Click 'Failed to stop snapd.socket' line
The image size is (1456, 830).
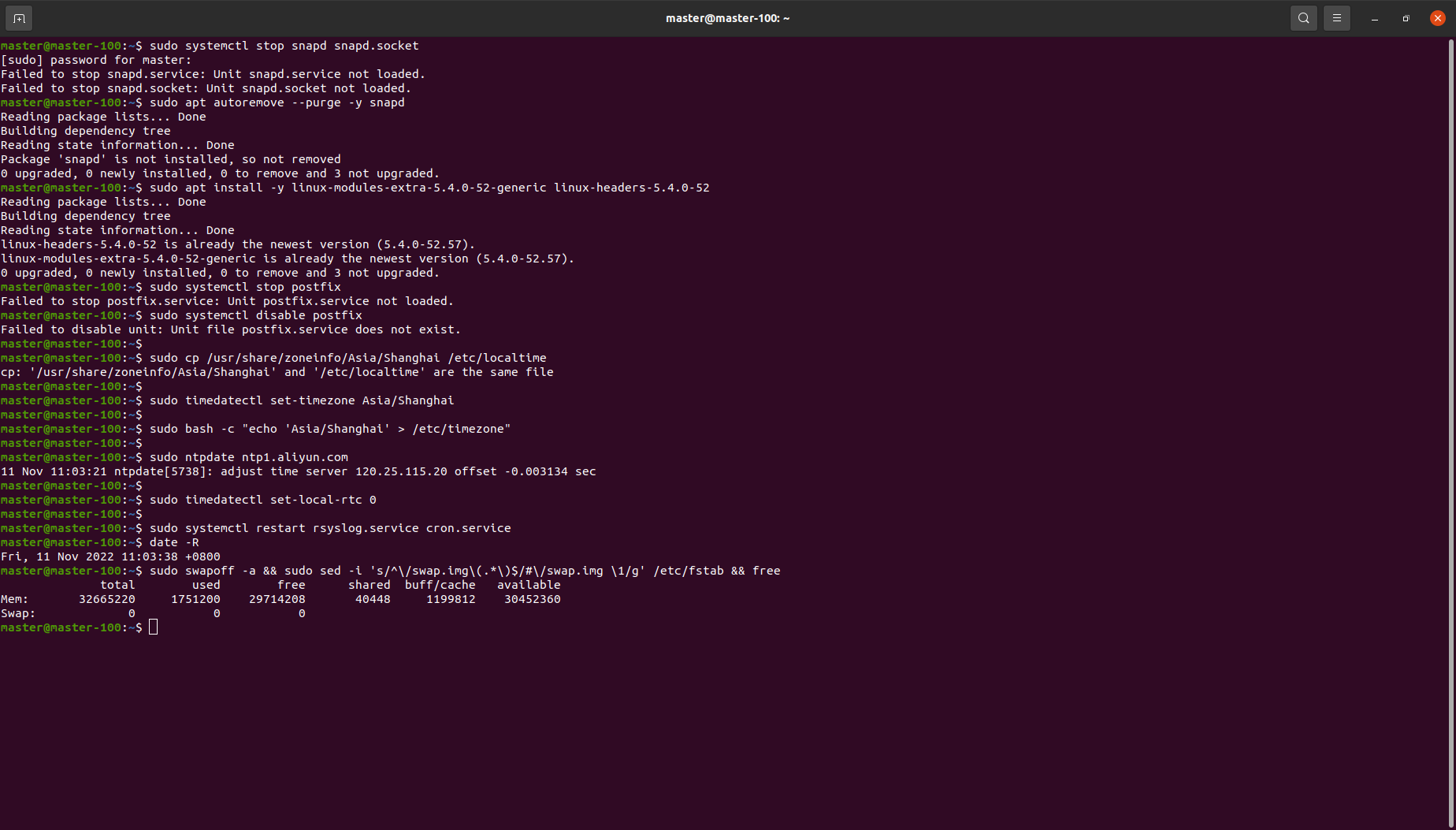(x=206, y=88)
